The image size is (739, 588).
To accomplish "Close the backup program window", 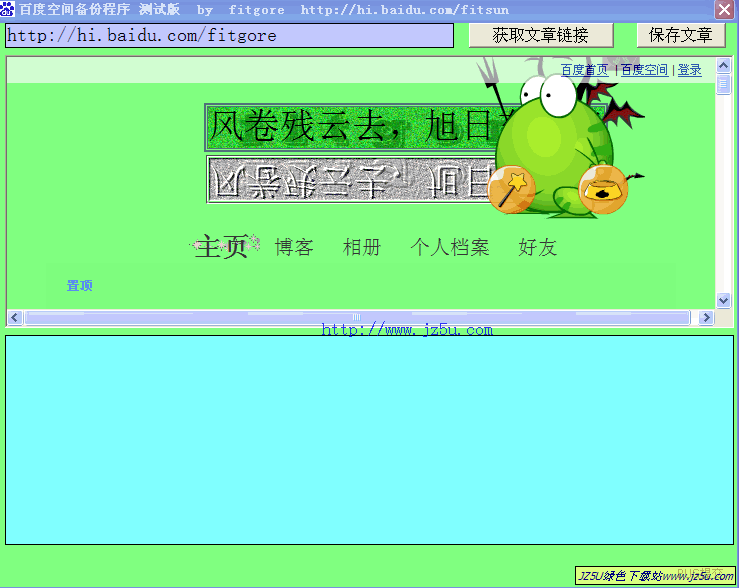I will (724, 9).
